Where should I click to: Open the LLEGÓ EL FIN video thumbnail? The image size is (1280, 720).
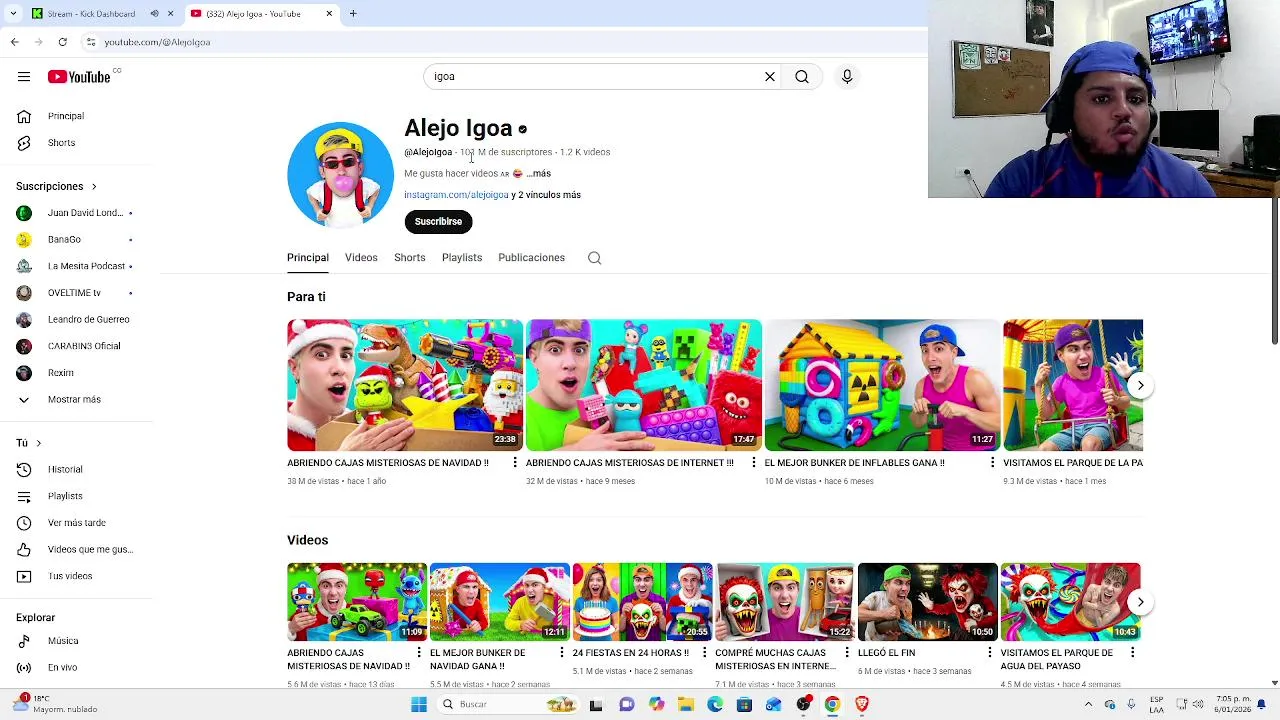pyautogui.click(x=927, y=601)
